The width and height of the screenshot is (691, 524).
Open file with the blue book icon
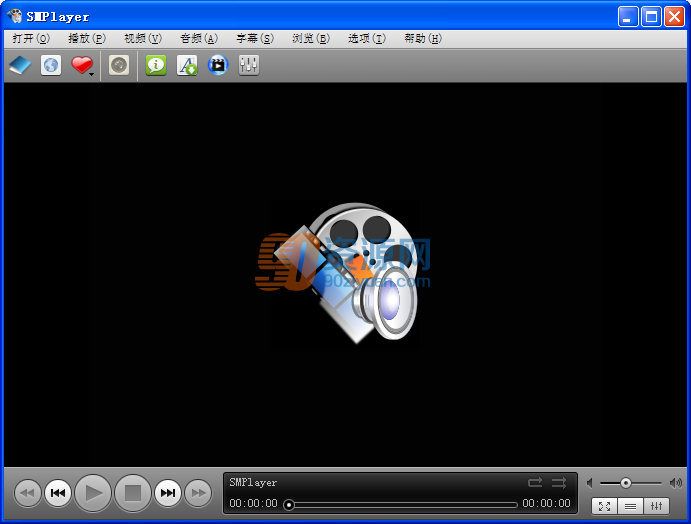pyautogui.click(x=20, y=65)
